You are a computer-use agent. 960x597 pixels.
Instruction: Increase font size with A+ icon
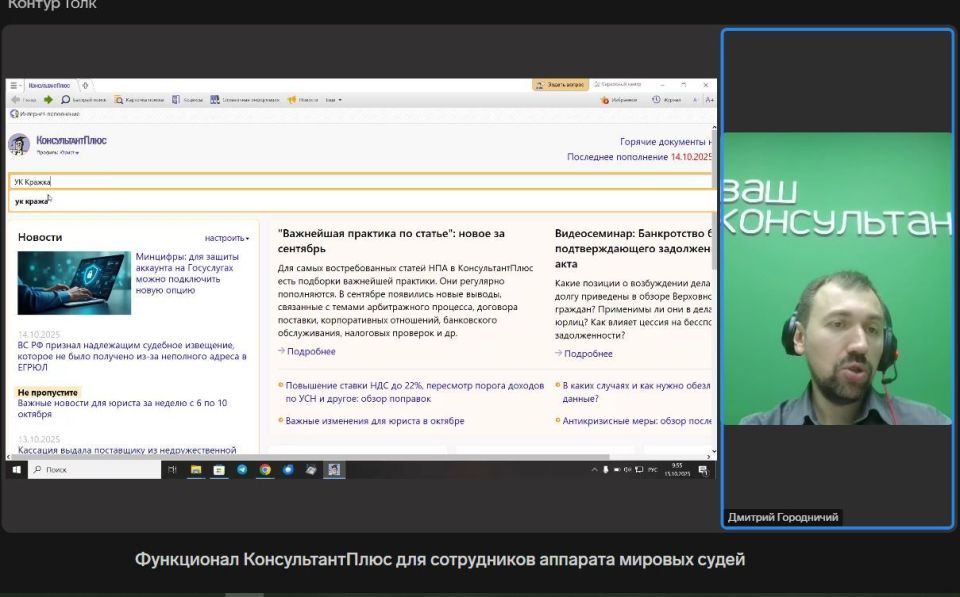[x=710, y=99]
